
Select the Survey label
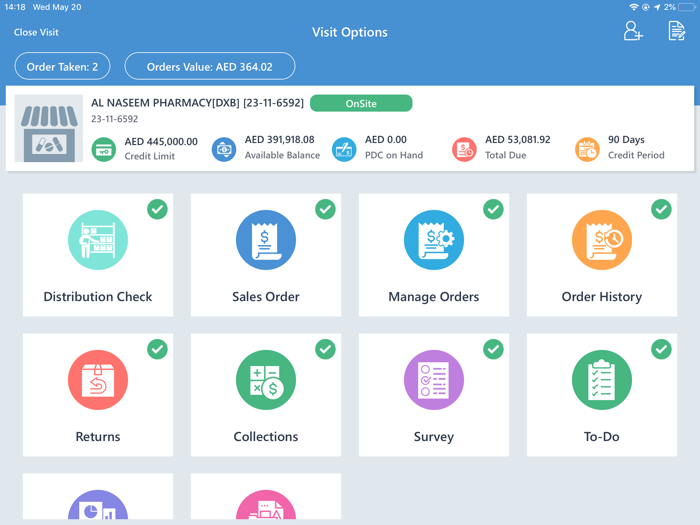click(x=433, y=437)
